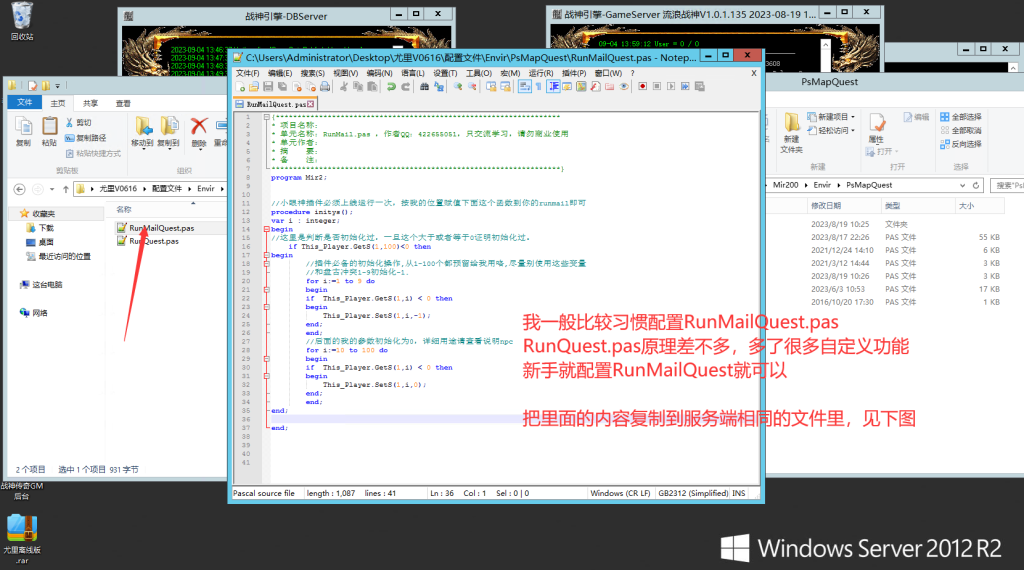
Task: Click 全部取消 in PsMapQuest window ribbon
Action: 961,131
